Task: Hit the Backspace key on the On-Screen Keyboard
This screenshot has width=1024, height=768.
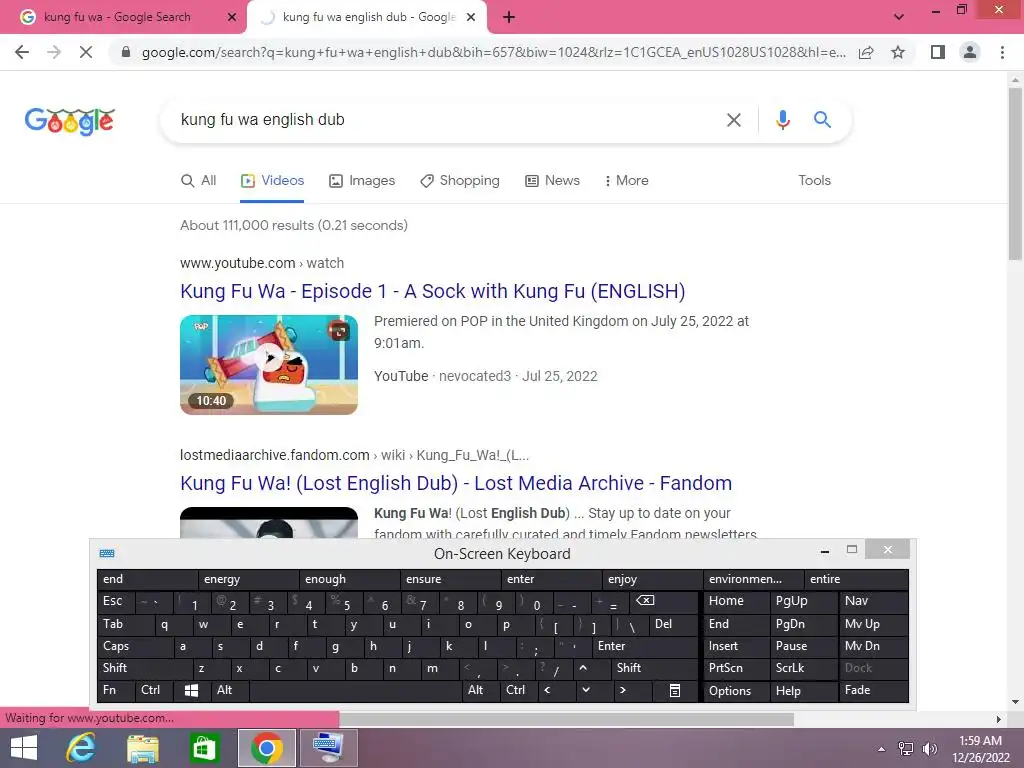Action: point(665,601)
